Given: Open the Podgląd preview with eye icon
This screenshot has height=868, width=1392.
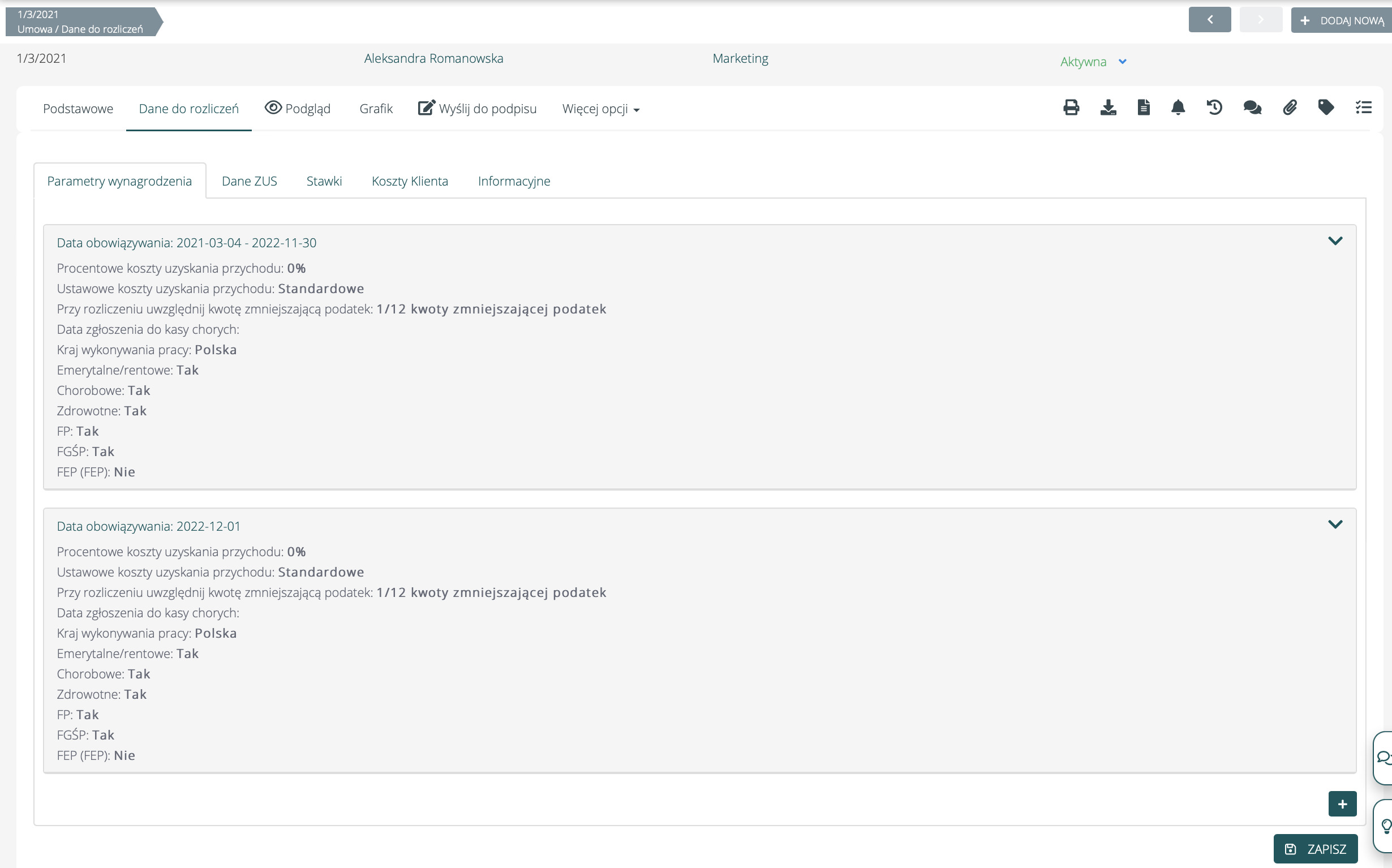Looking at the screenshot, I should (x=297, y=109).
